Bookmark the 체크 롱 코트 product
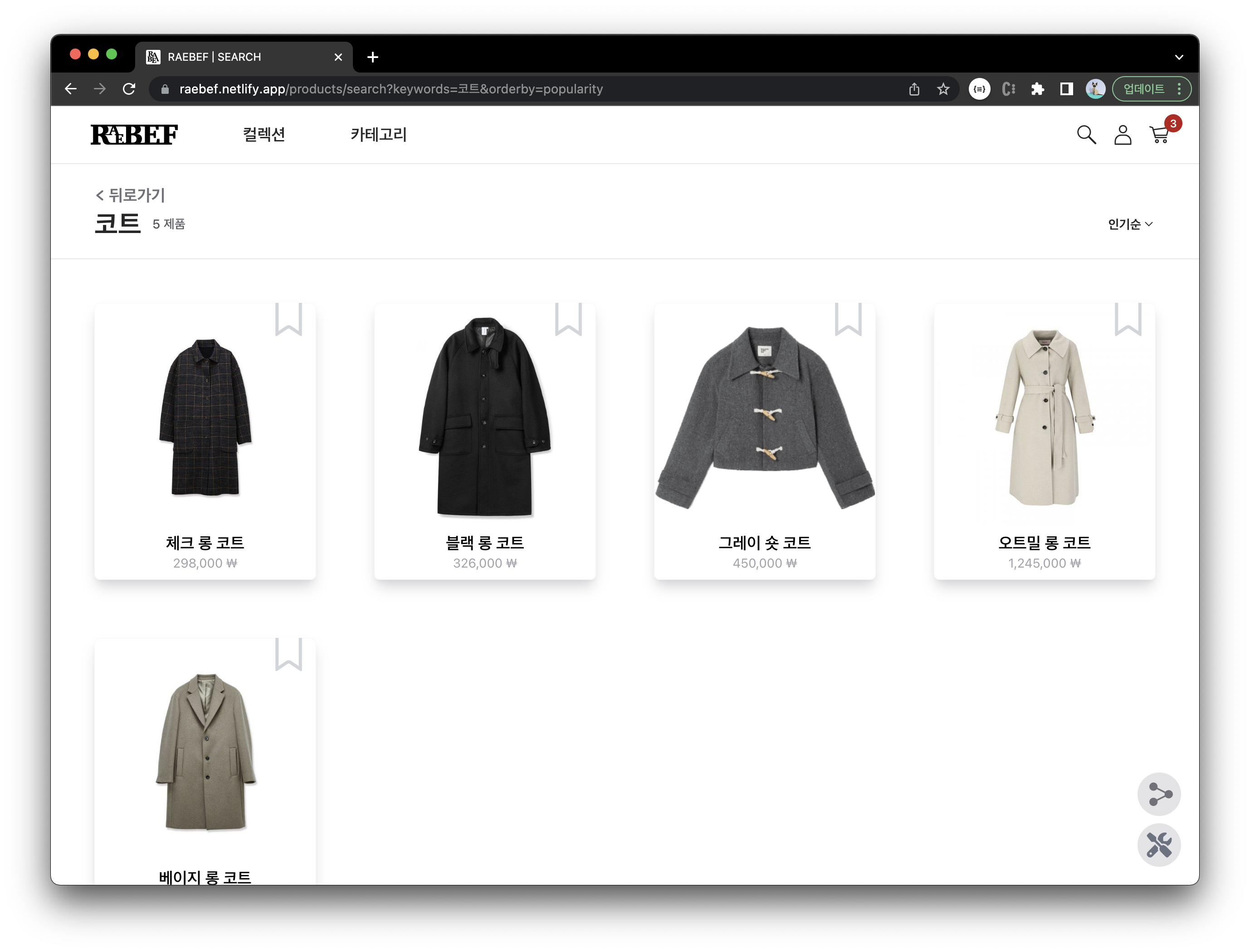The image size is (1250, 952). [x=288, y=320]
